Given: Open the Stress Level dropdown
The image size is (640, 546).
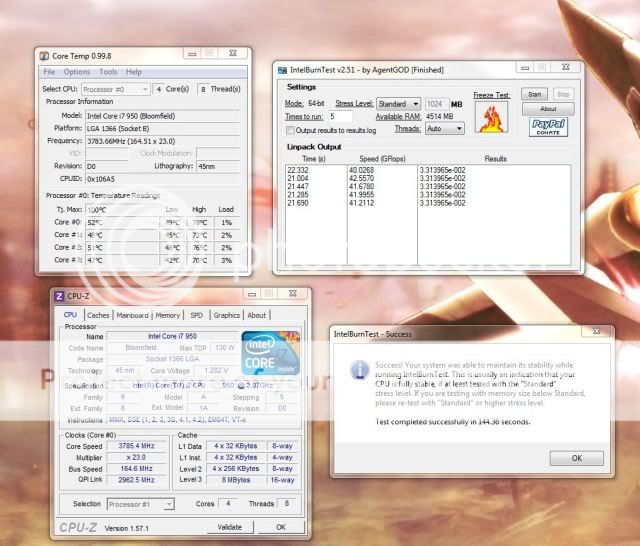Looking at the screenshot, I should (x=398, y=104).
